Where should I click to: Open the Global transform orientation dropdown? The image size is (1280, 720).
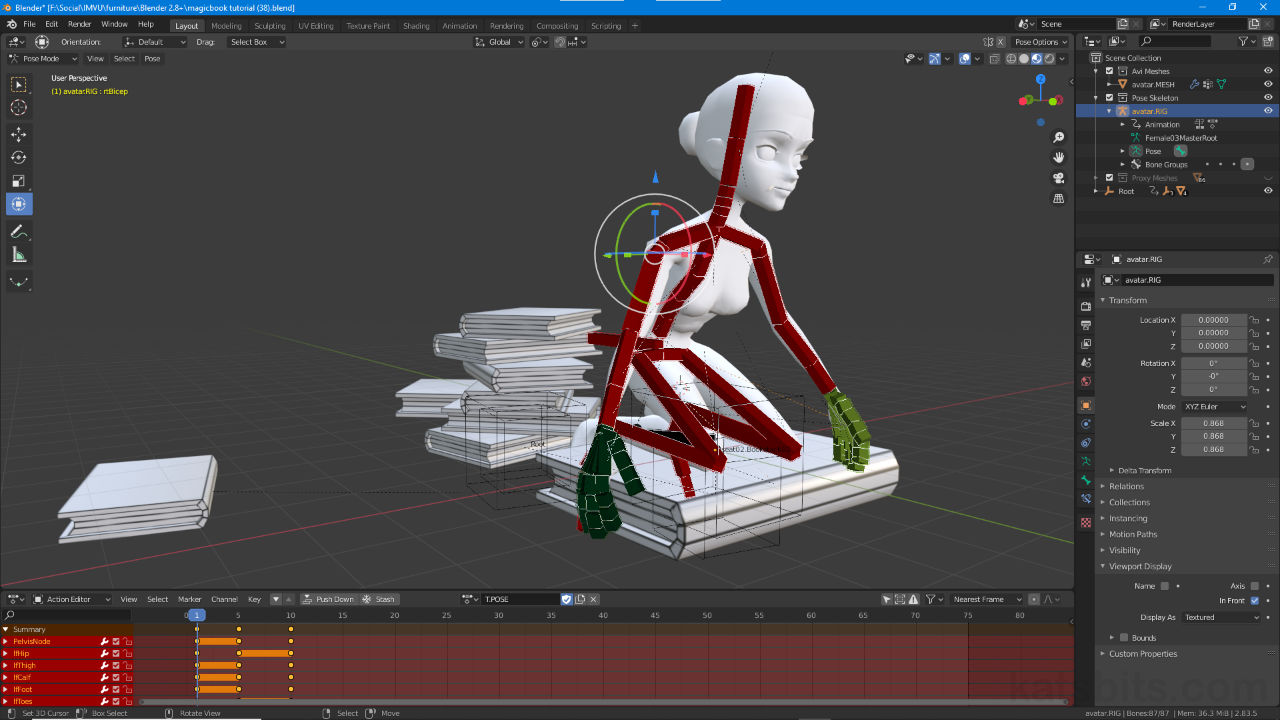[x=499, y=42]
